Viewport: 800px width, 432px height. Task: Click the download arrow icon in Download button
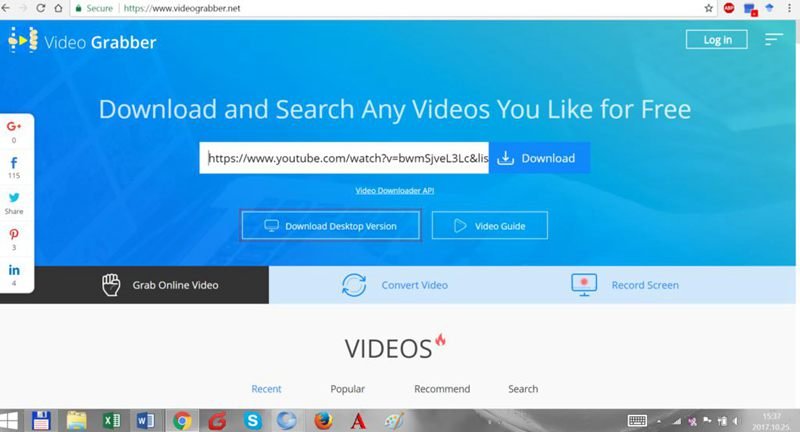(505, 158)
